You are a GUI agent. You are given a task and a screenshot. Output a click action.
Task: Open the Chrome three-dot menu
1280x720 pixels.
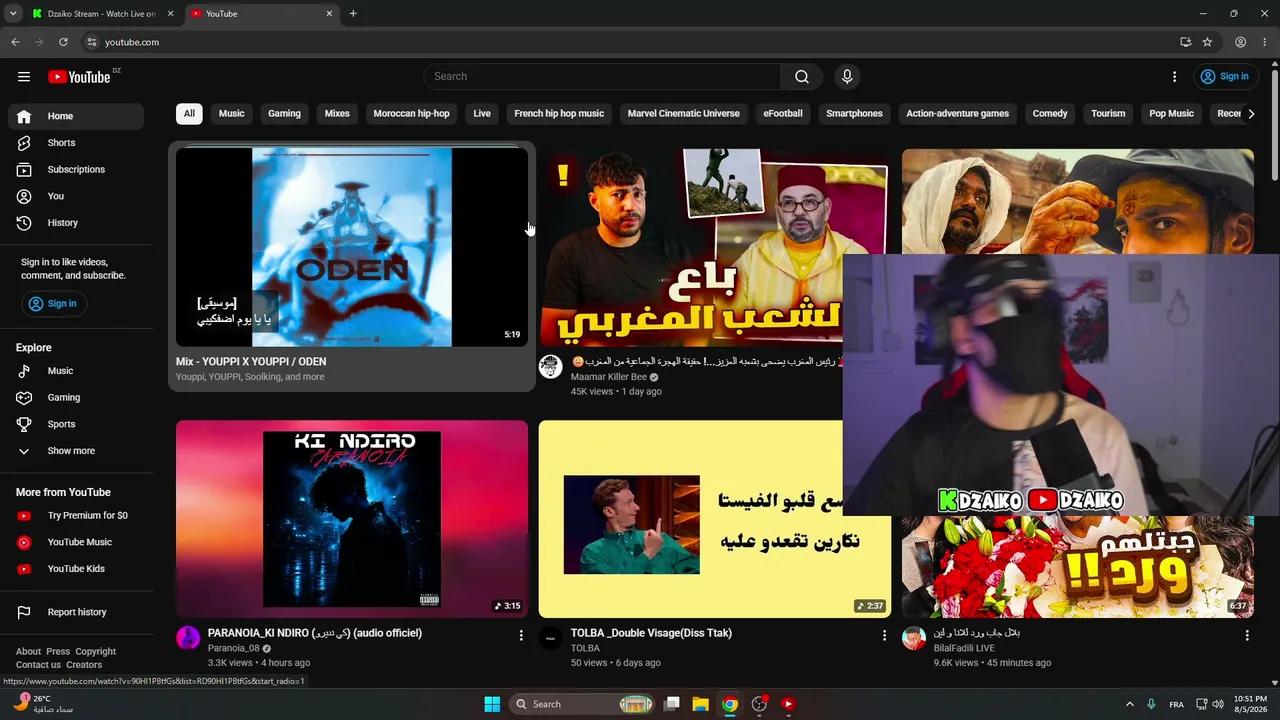pos(1265,42)
